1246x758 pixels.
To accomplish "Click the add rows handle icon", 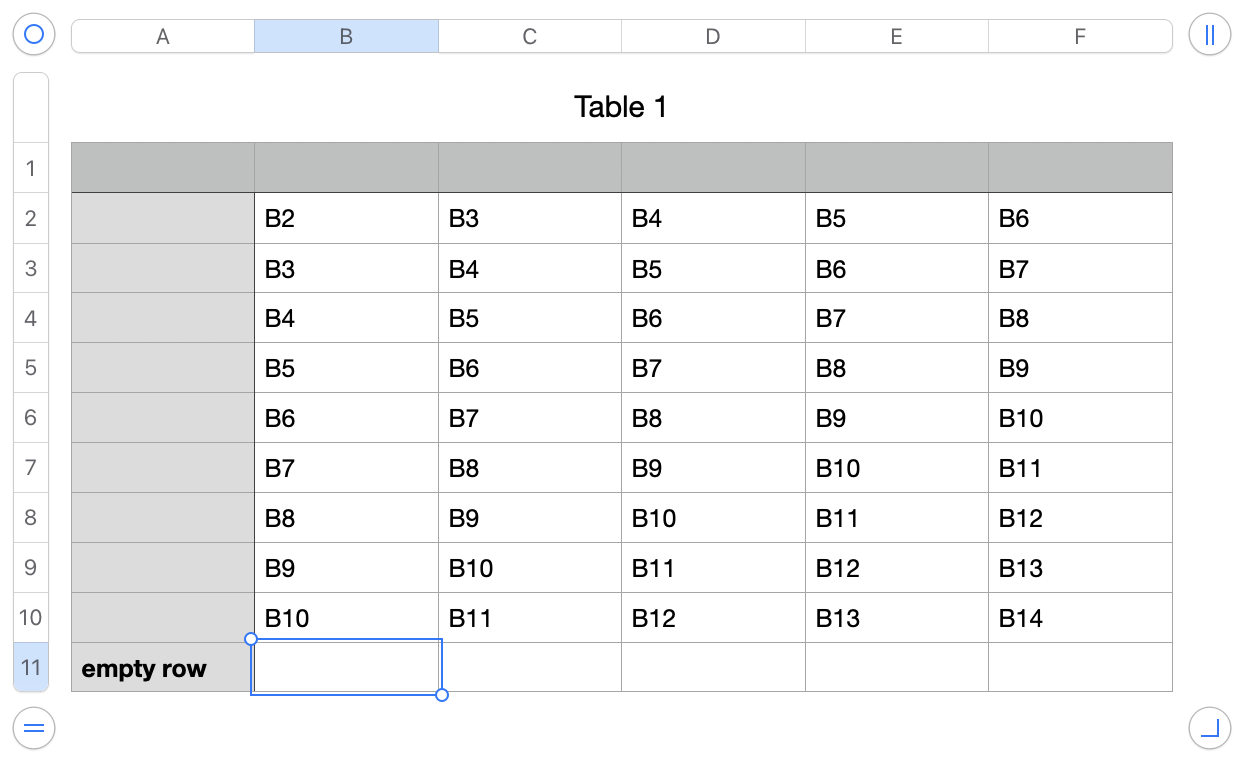I will point(34,728).
